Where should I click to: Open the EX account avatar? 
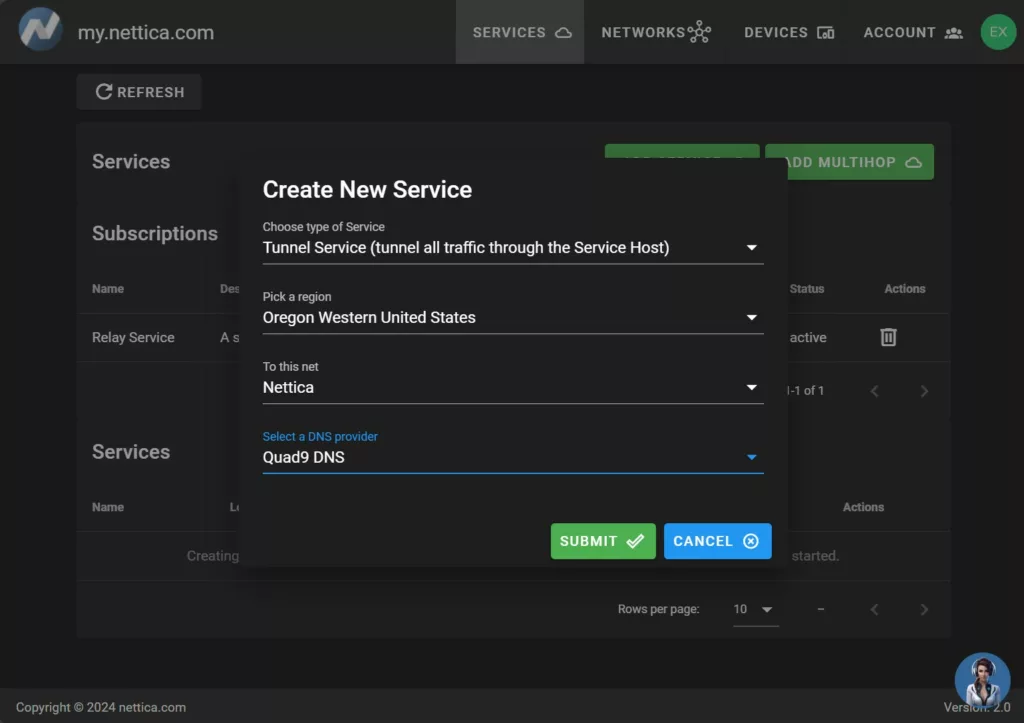997,32
